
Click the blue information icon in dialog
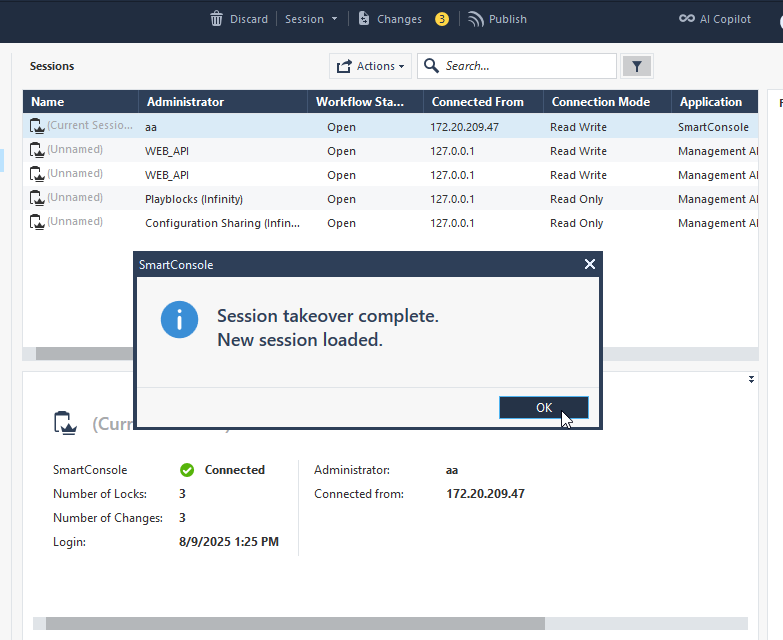180,320
